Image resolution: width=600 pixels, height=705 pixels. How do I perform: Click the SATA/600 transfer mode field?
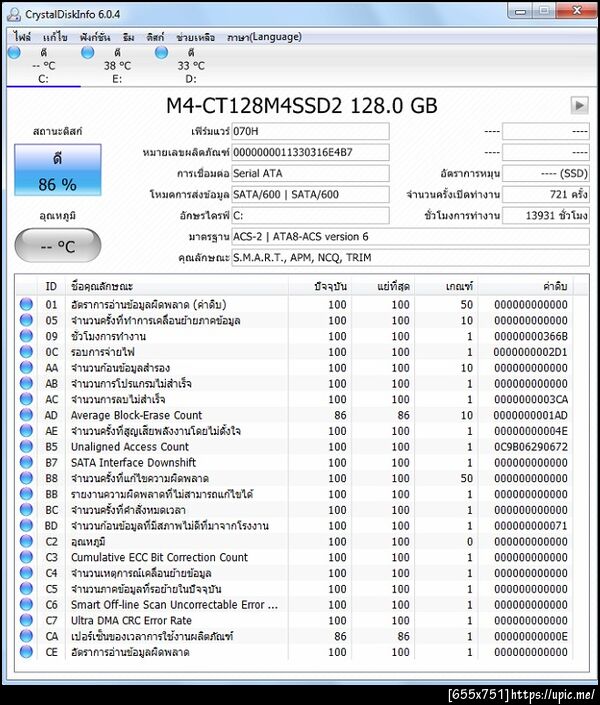310,195
